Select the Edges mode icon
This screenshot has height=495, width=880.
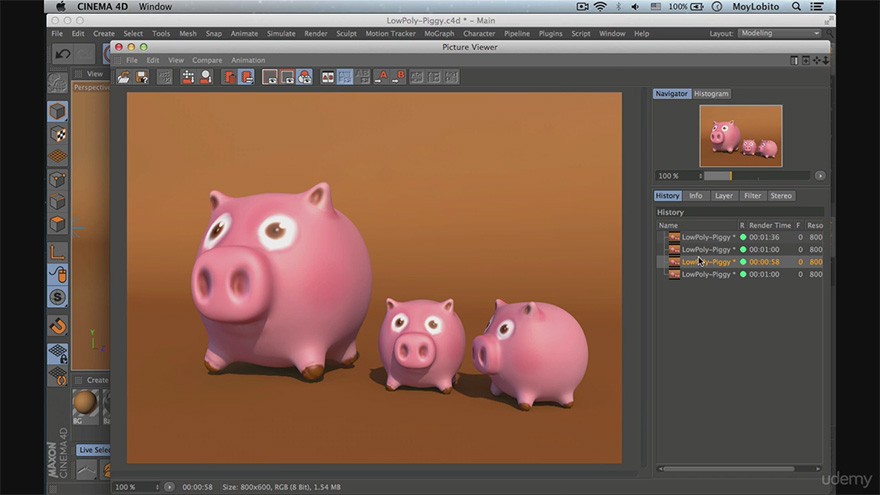point(58,201)
